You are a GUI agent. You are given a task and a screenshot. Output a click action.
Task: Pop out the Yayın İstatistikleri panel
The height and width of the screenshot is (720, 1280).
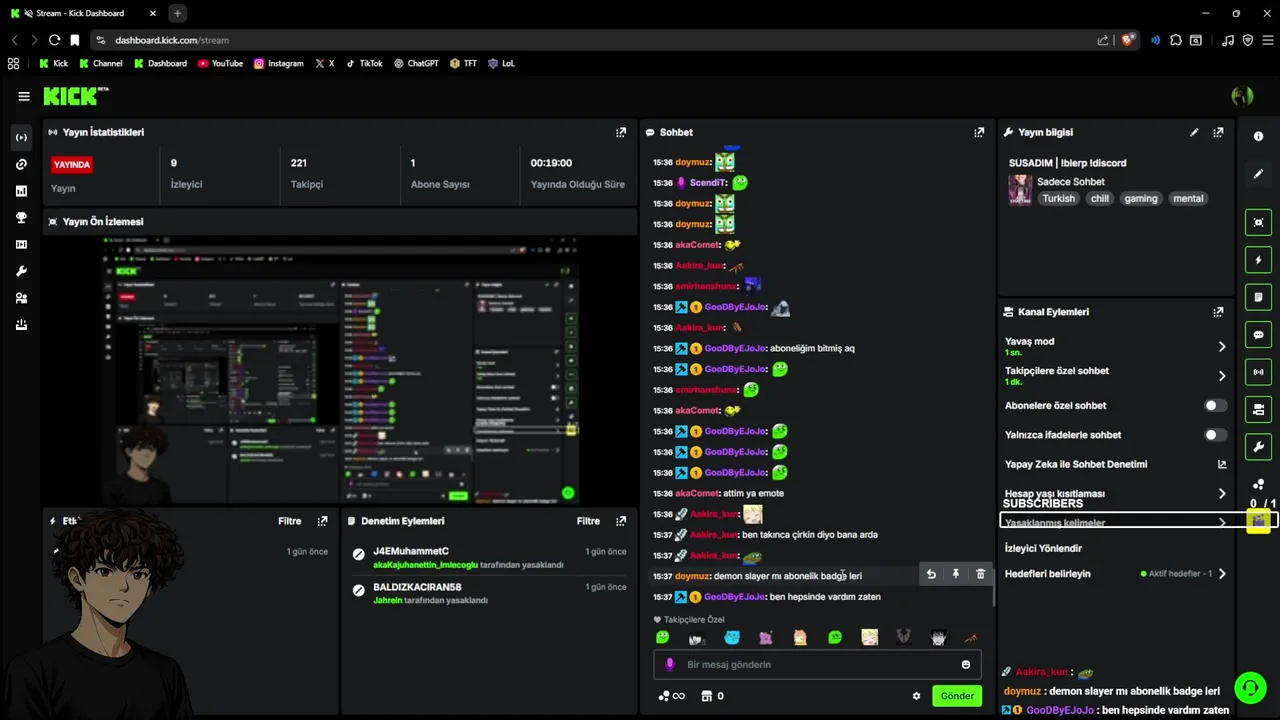[621, 132]
